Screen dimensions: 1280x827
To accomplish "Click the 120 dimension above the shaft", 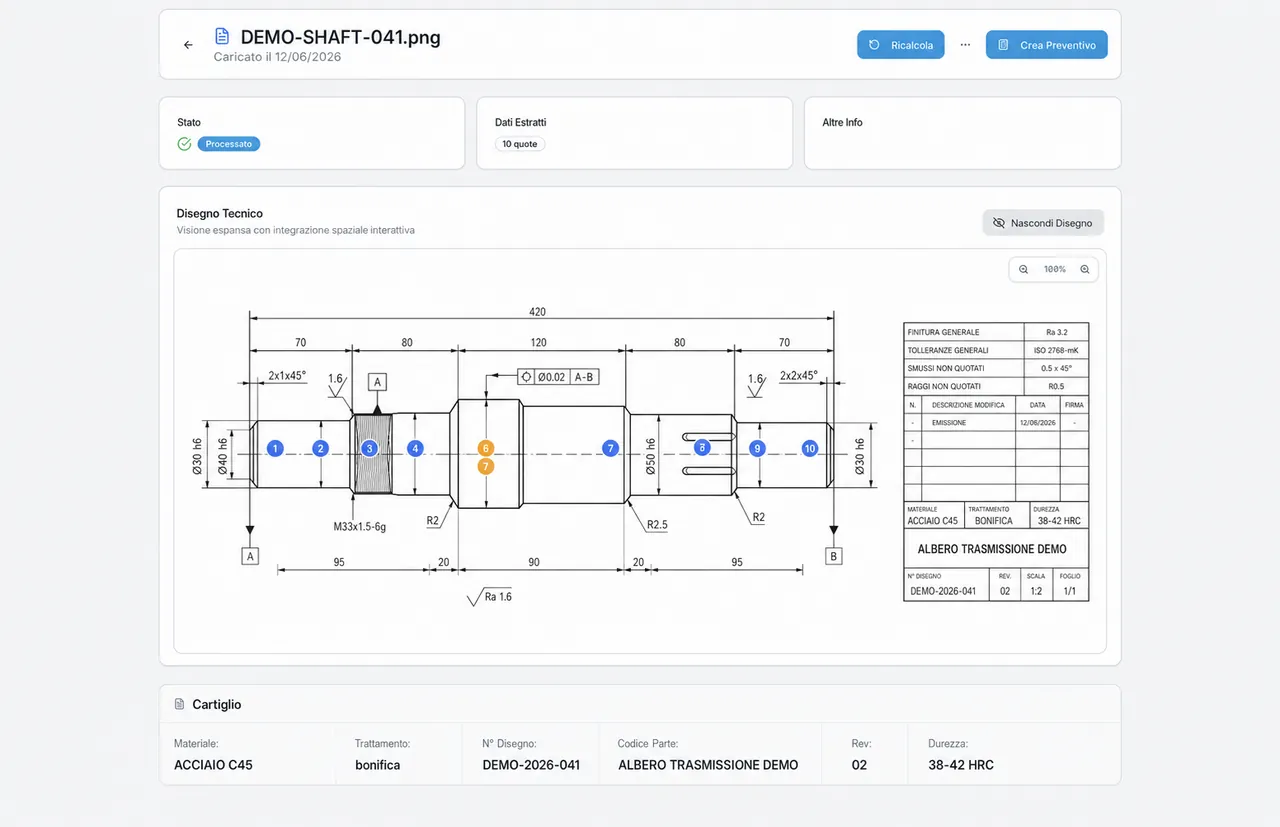I will click(x=539, y=342).
